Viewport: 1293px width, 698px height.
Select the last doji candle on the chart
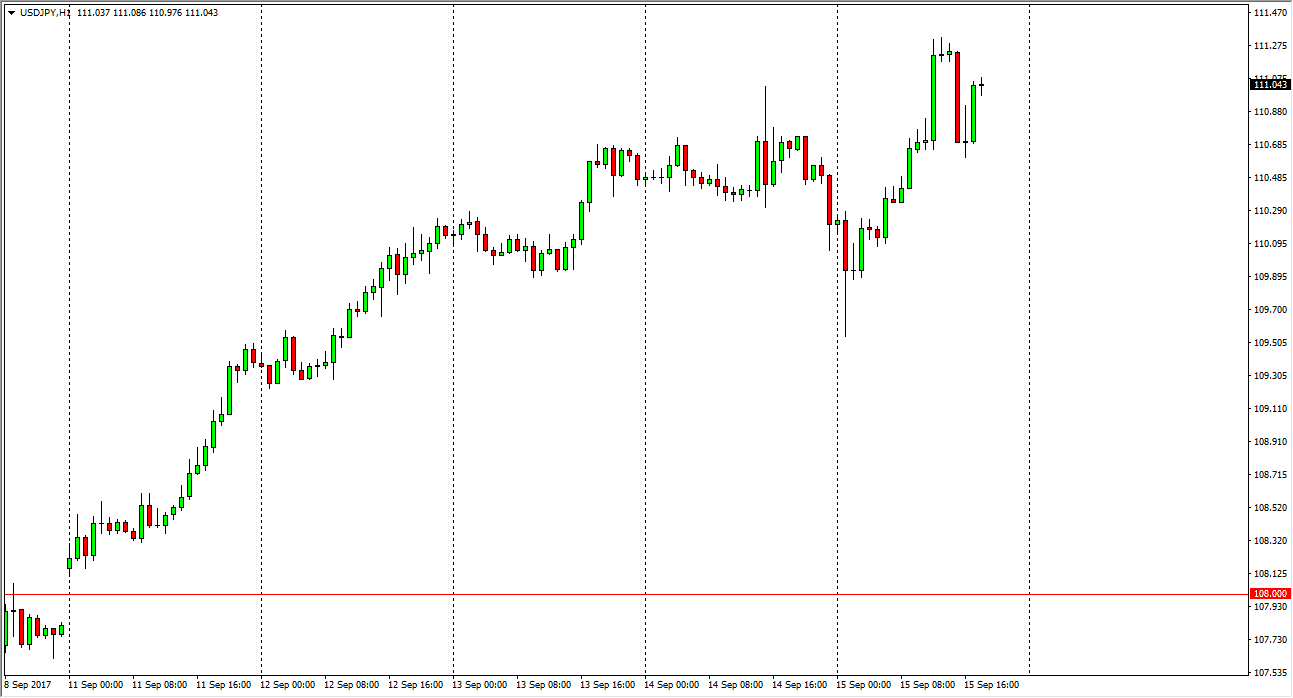click(982, 86)
